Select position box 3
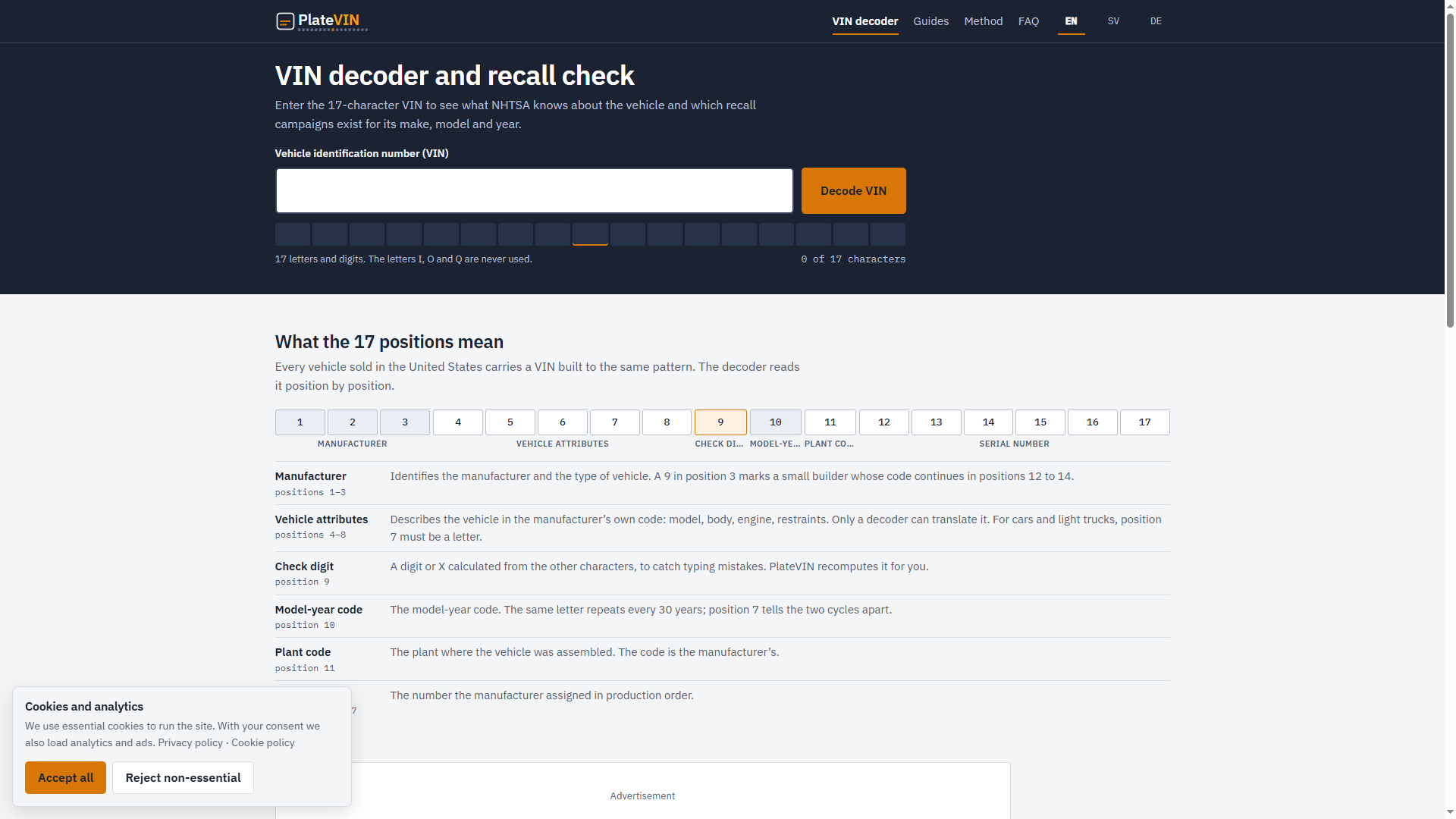This screenshot has height=819, width=1456. pyautogui.click(x=404, y=422)
